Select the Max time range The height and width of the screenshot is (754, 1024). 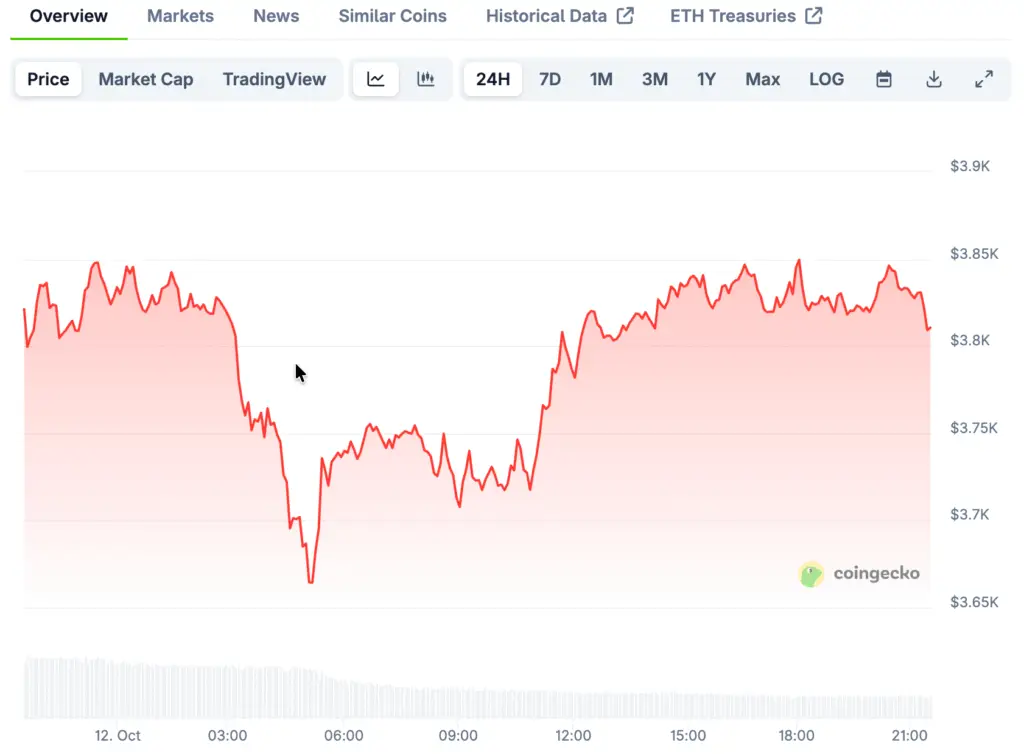[762, 80]
